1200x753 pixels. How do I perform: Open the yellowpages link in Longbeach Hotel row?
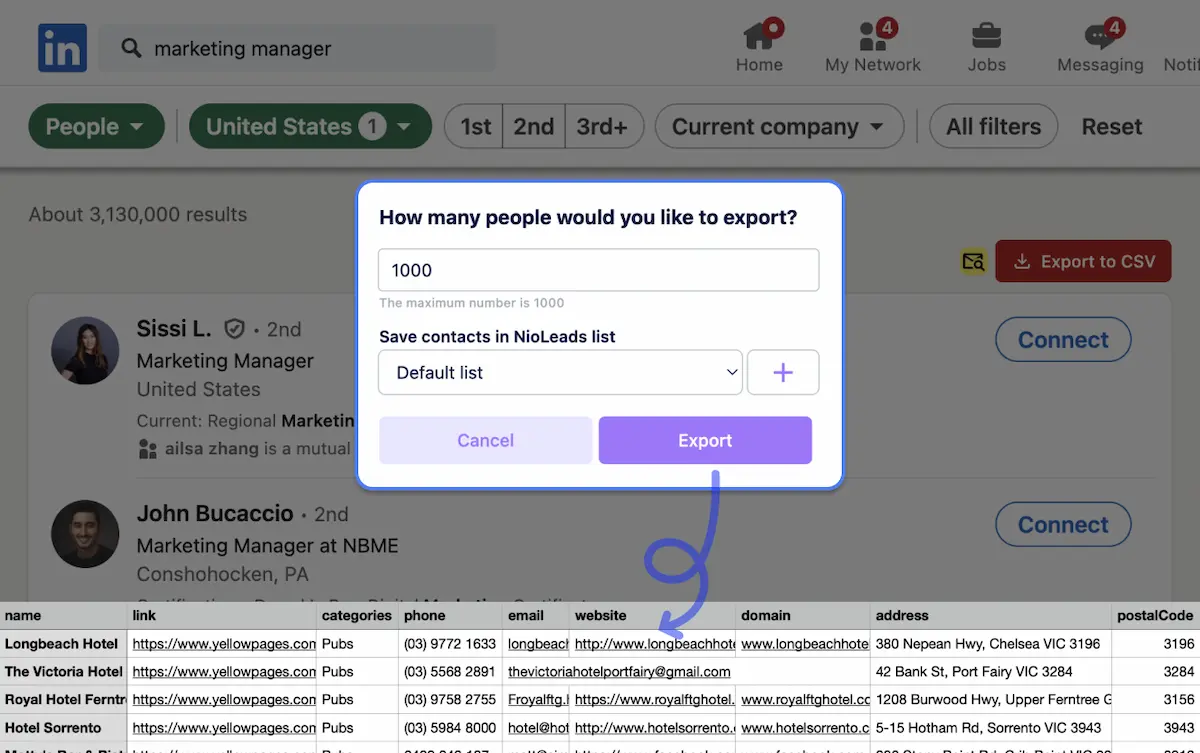point(224,644)
